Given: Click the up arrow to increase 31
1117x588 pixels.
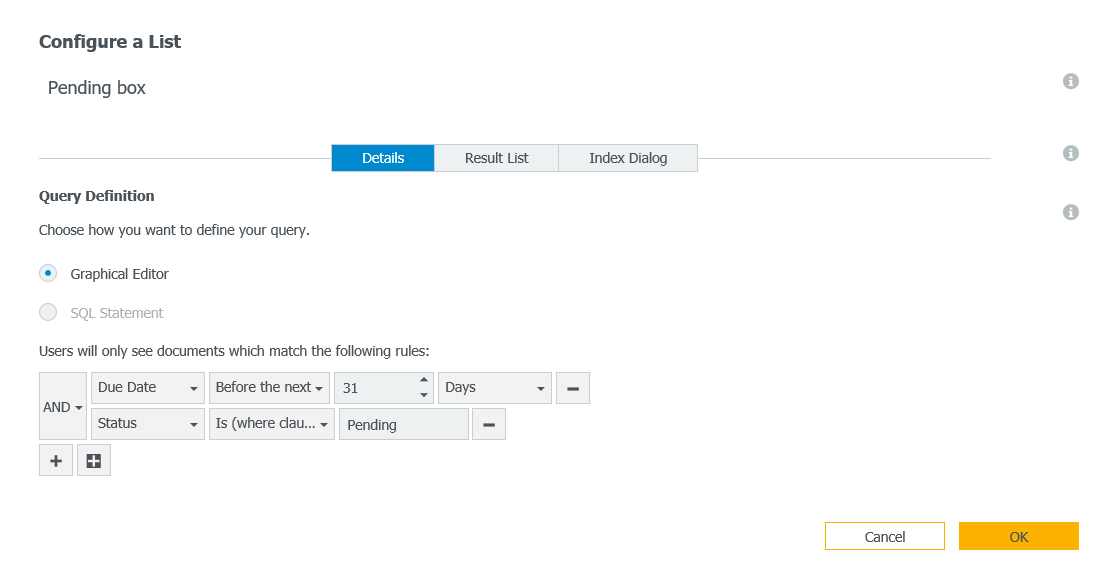Looking at the screenshot, I should (x=423, y=381).
